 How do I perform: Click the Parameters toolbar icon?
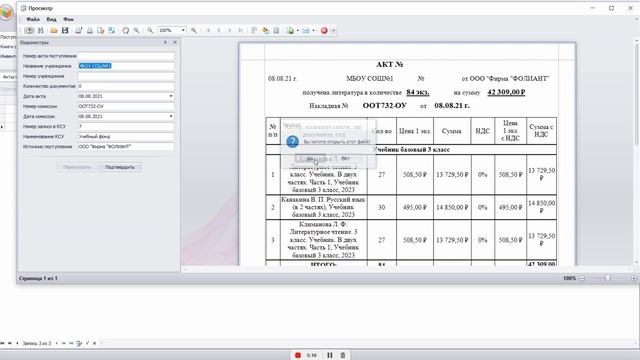coord(29,30)
